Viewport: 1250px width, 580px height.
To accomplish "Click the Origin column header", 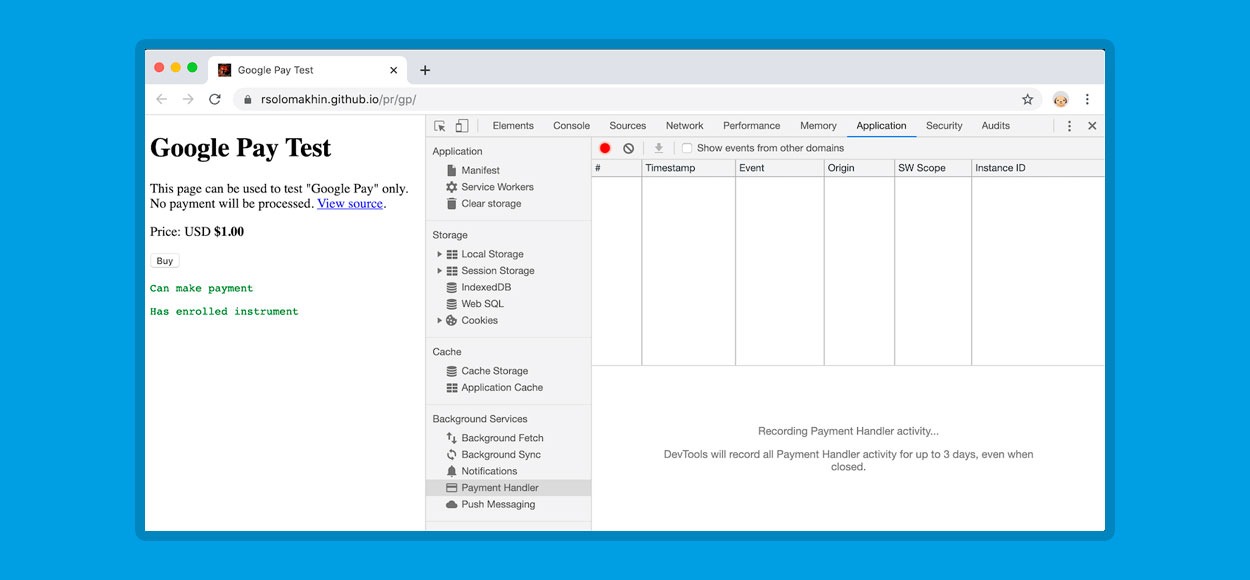I will pos(859,168).
